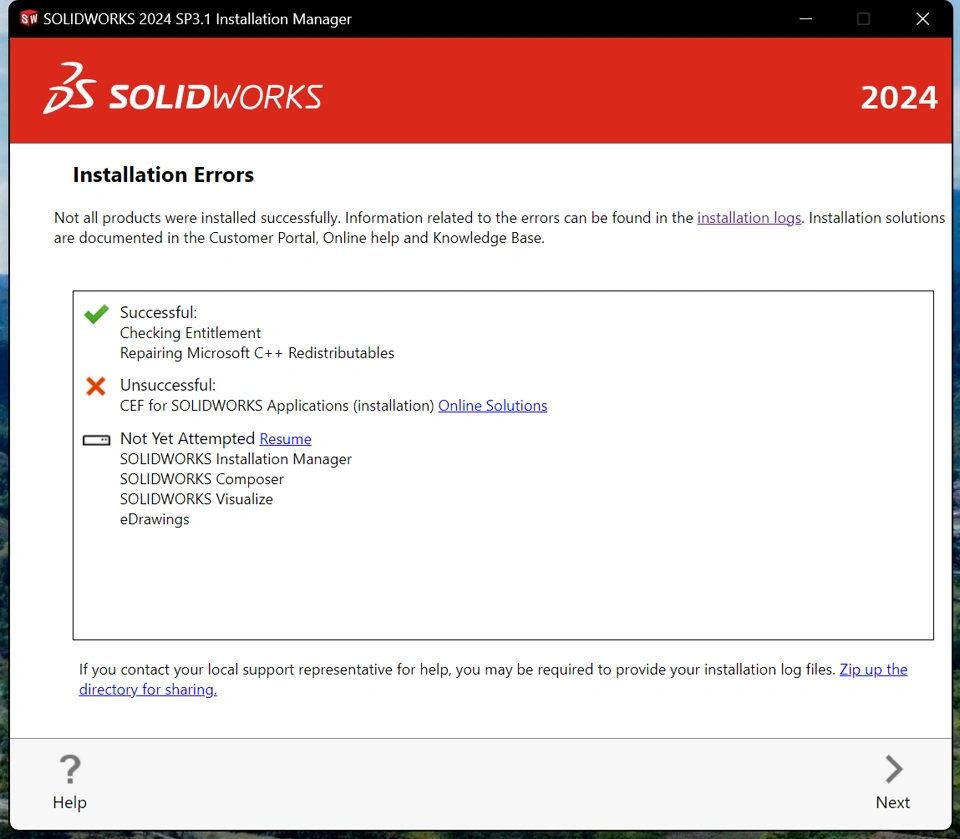Open the Online Solutions link
960x839 pixels.
[x=492, y=405]
